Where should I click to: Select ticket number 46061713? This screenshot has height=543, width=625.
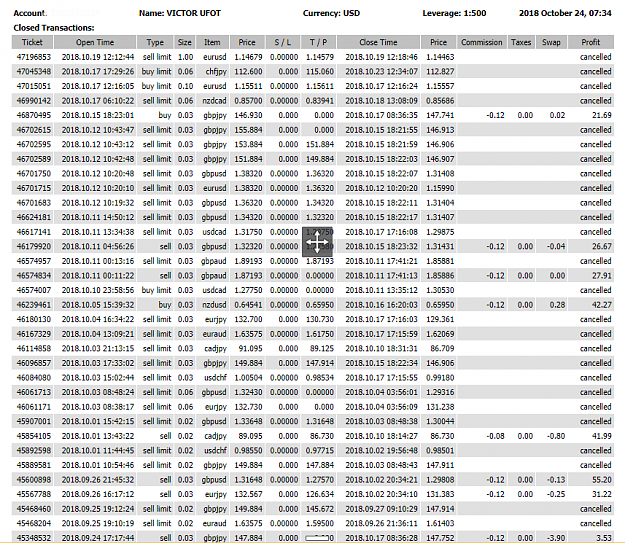click(x=34, y=392)
